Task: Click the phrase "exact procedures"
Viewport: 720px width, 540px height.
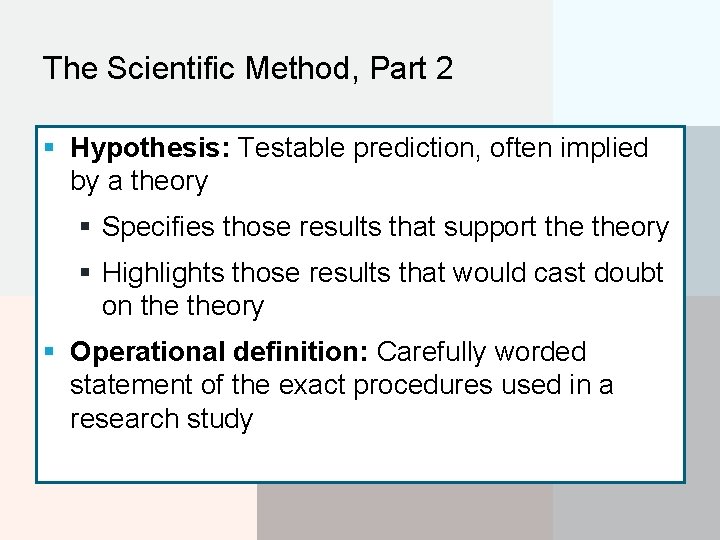Action: (386, 386)
